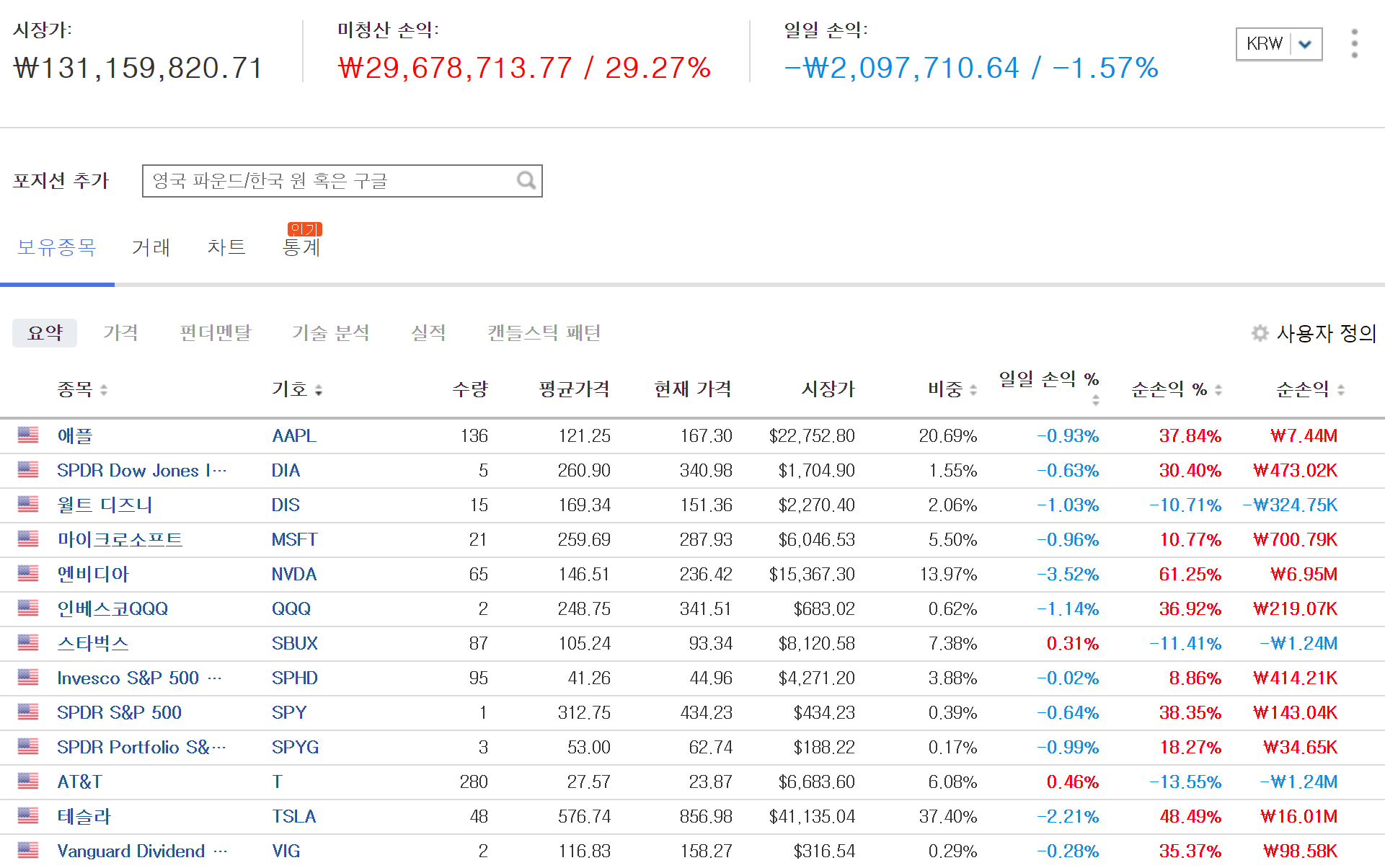Click the US flag beside 엔비디아
Image resolution: width=1385 pixels, height=868 pixels.
28,573
